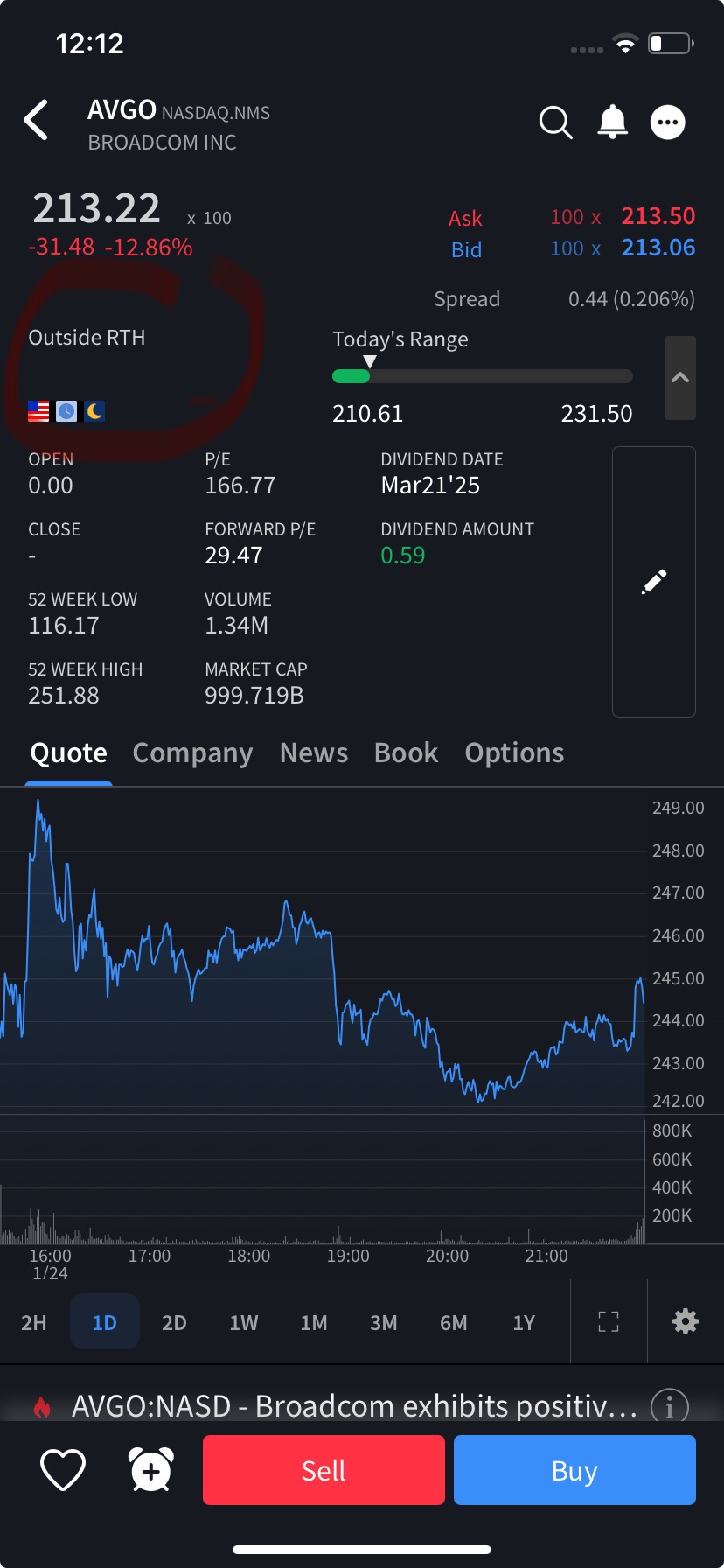Switch to the Company tab
This screenshot has width=724, height=1568.
pos(192,752)
